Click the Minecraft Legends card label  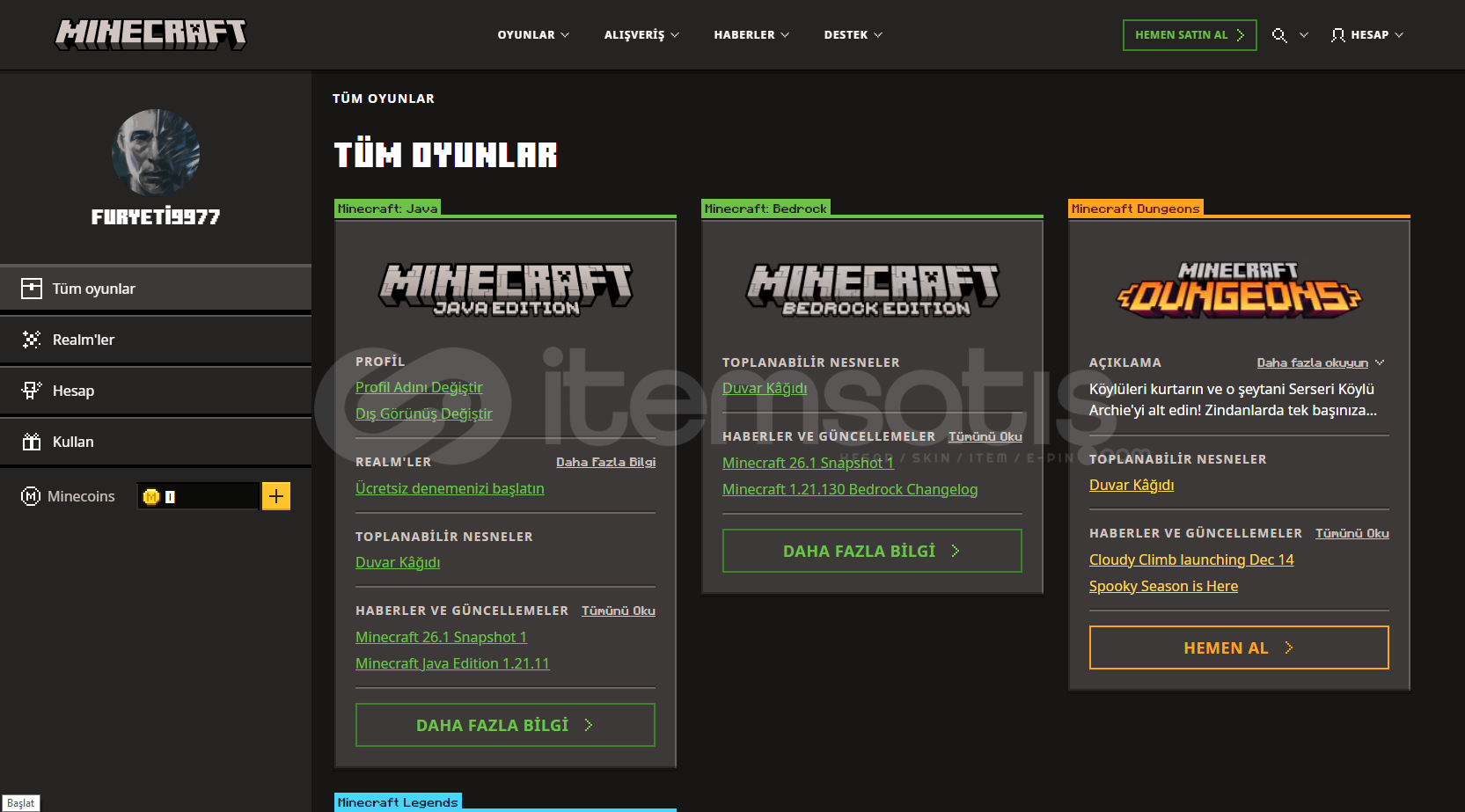pos(398,802)
